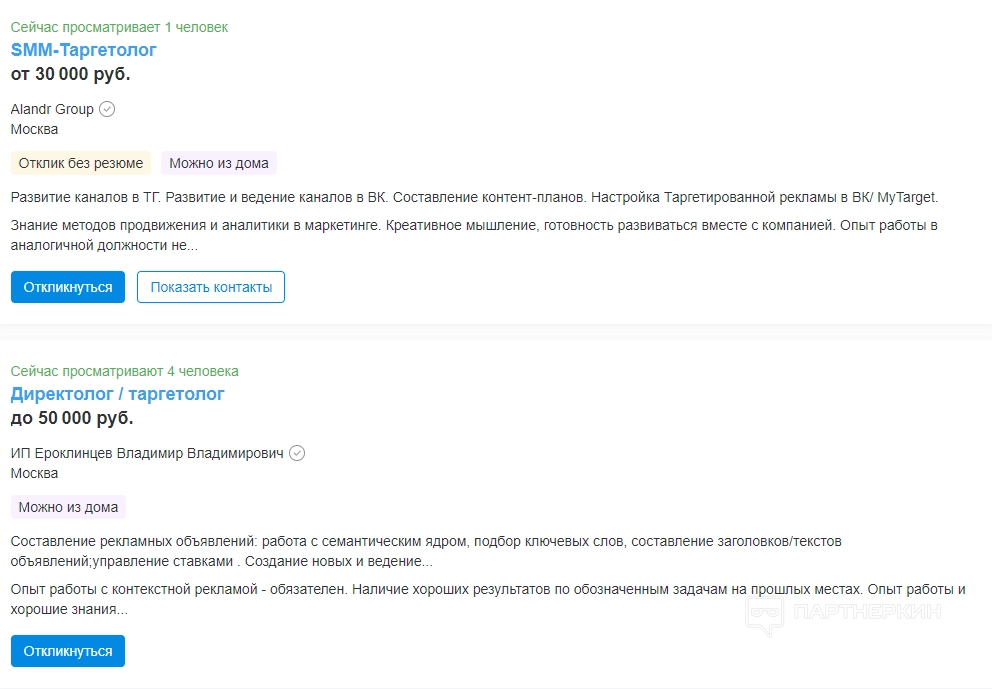Visit the Alandr Group company page

coord(52,109)
